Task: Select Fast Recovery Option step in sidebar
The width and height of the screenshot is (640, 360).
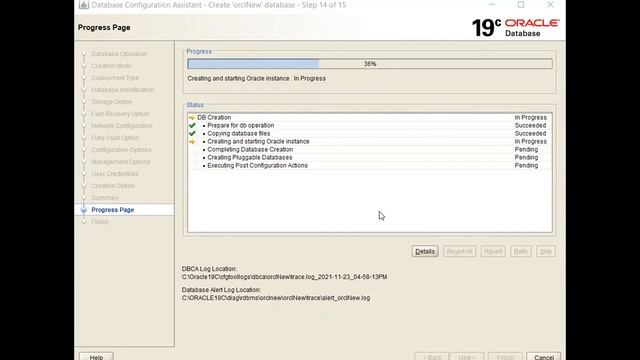Action: tap(120, 114)
